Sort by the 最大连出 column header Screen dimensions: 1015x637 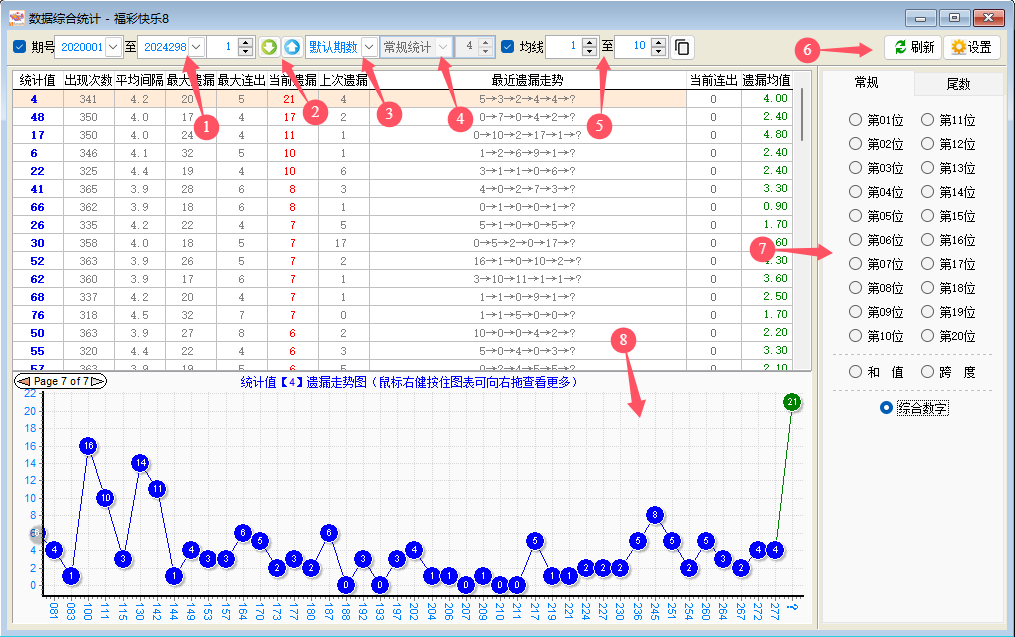241,80
